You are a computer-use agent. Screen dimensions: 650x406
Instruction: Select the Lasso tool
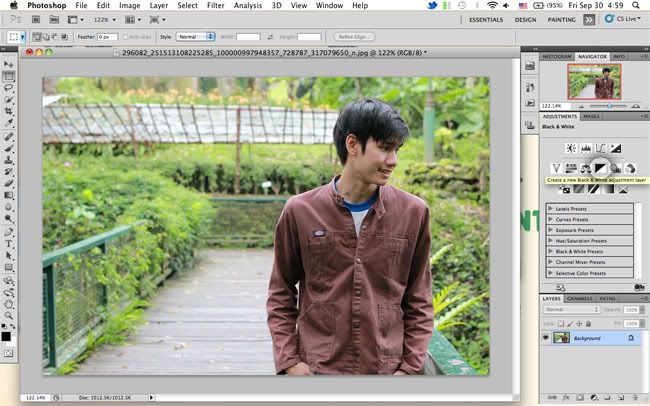8,88
